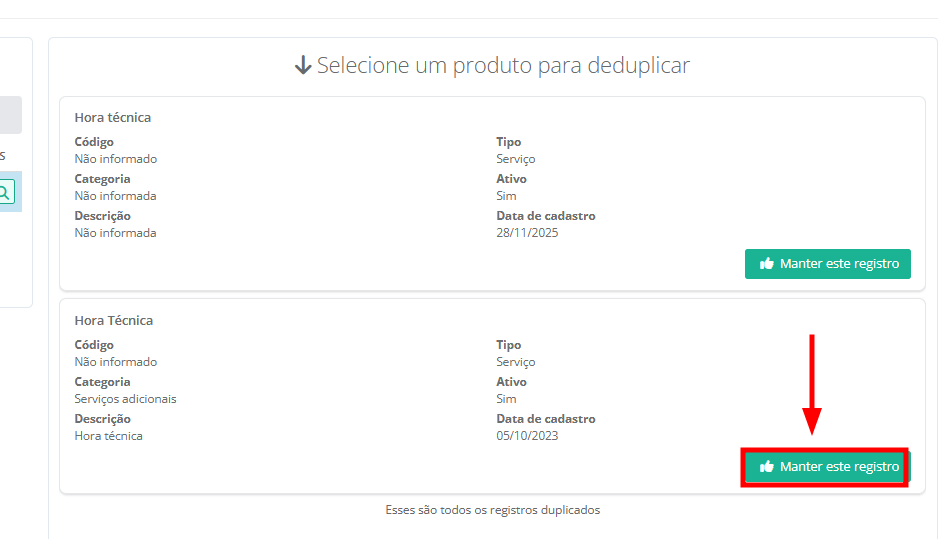Image resolution: width=947 pixels, height=539 pixels.
Task: Select the second "Hora Técnica" card title
Action: pyautogui.click(x=114, y=321)
